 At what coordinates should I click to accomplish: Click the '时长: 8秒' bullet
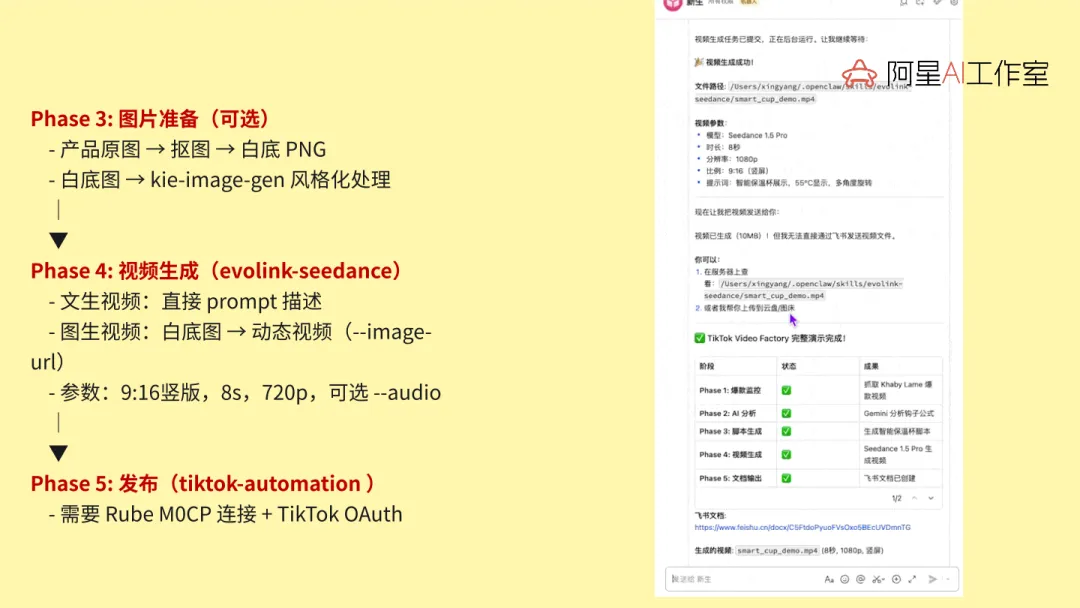click(723, 147)
